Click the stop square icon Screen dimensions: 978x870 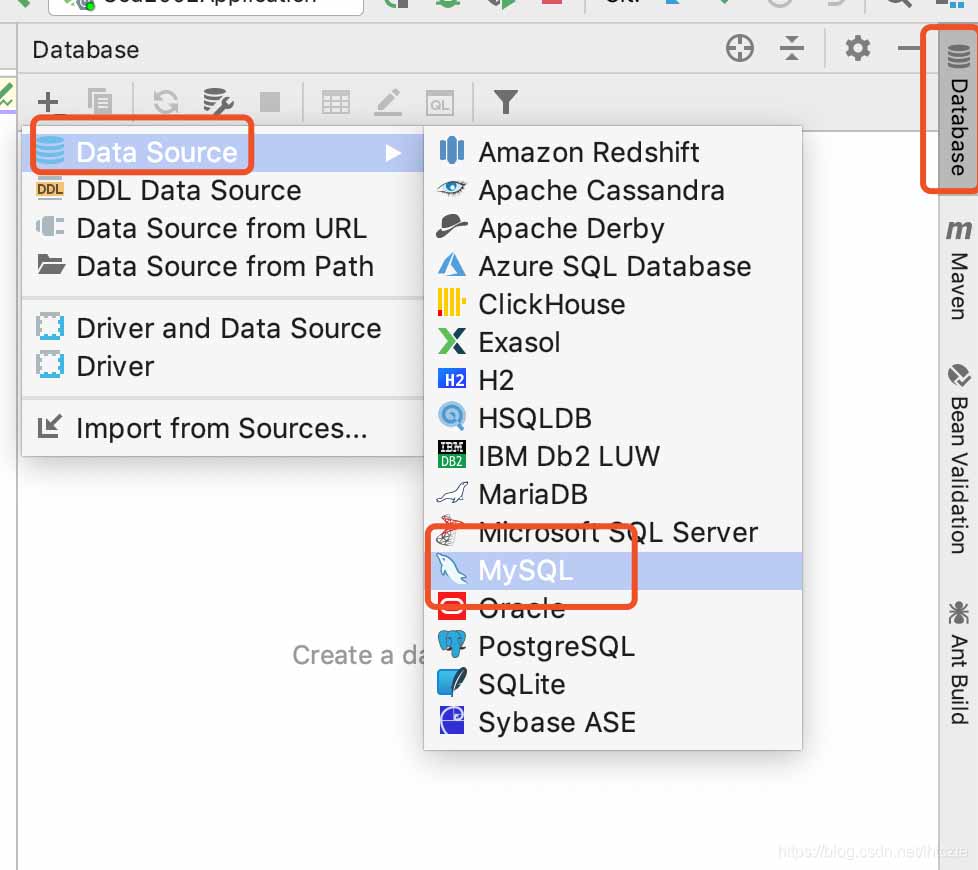point(269,102)
